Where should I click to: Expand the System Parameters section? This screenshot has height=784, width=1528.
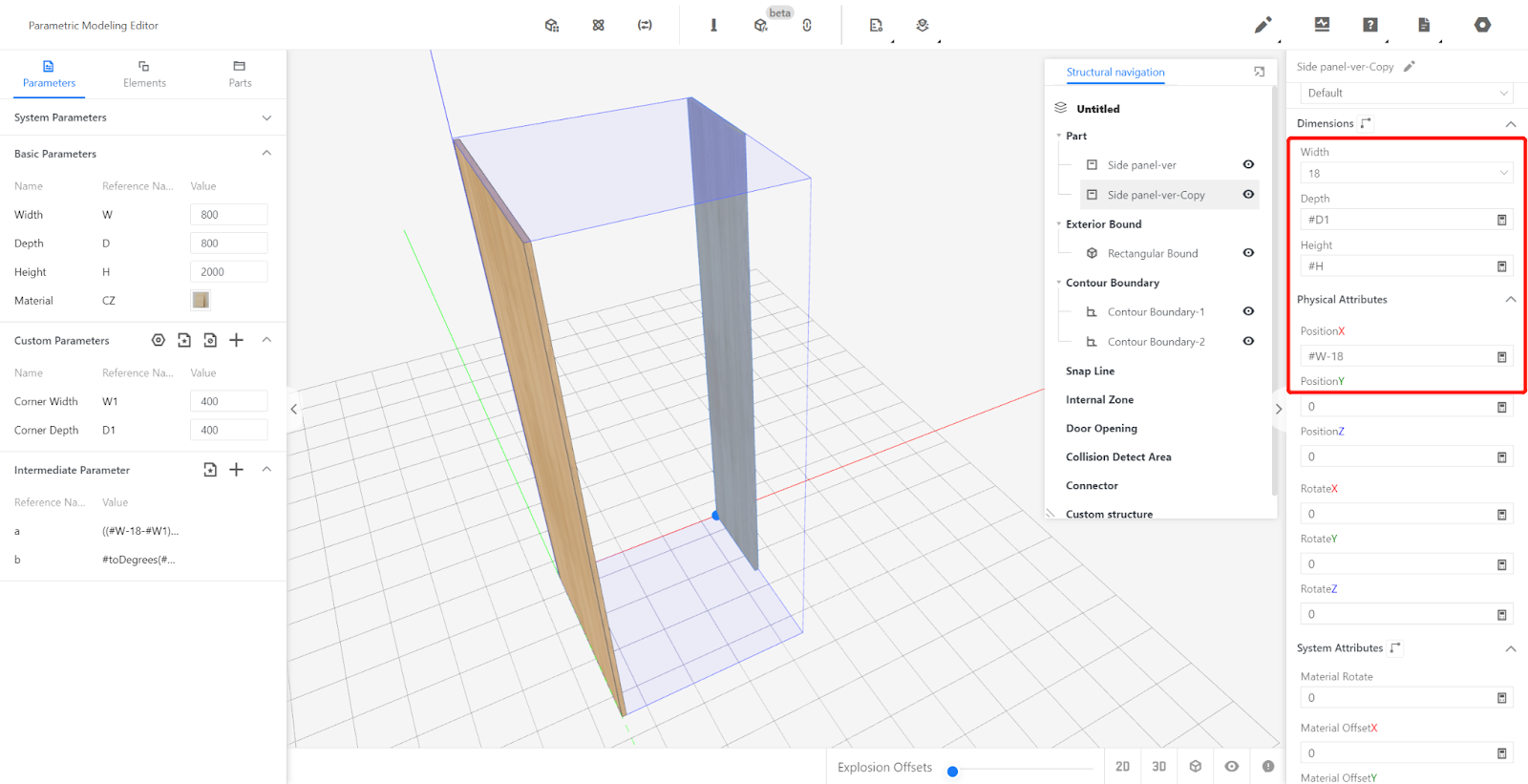coord(266,117)
